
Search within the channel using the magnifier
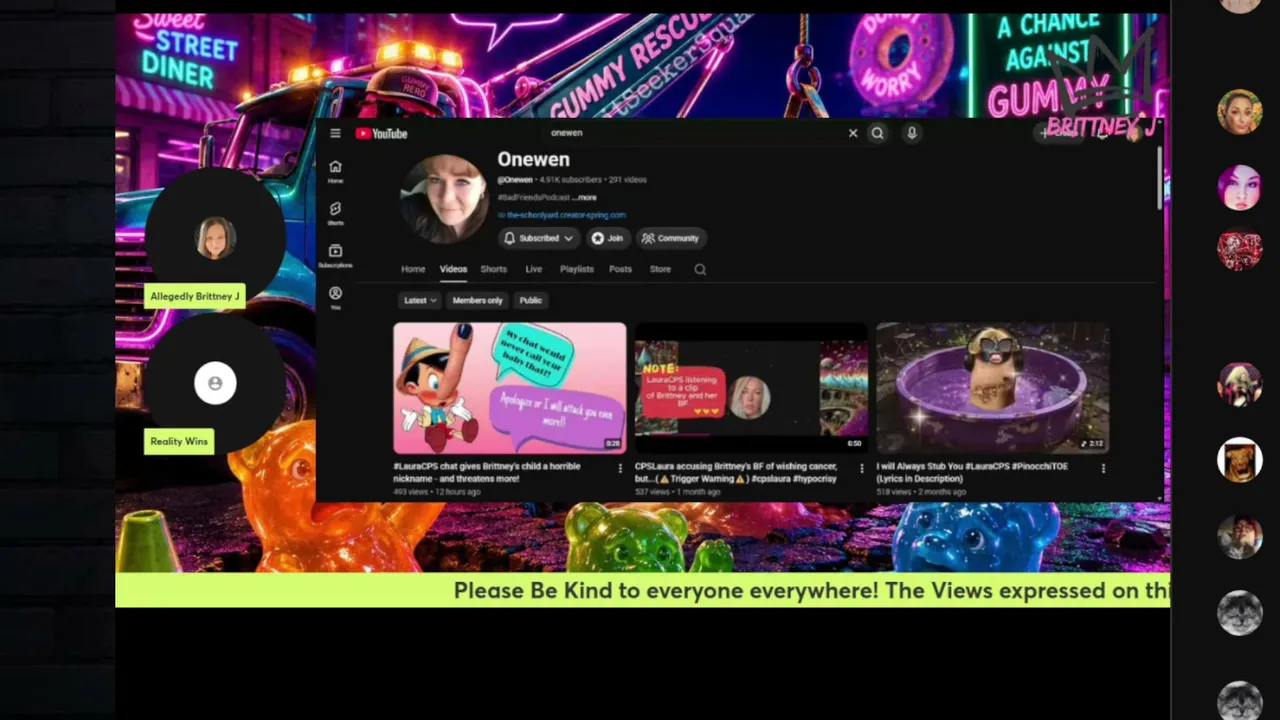[700, 269]
